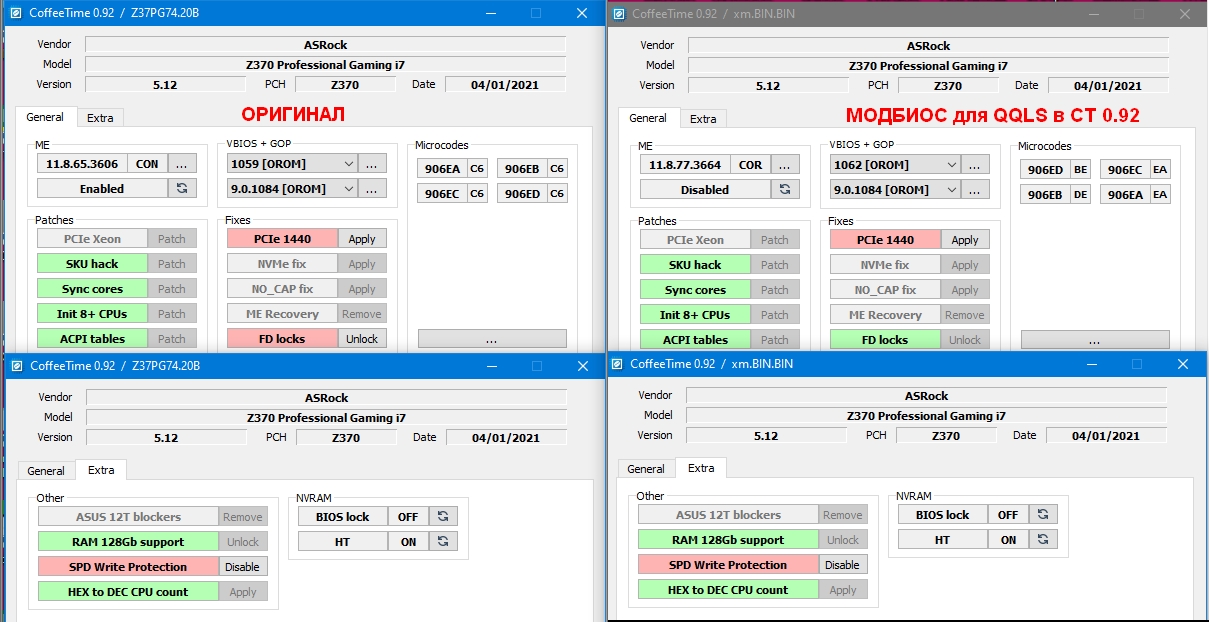The width and height of the screenshot is (1209, 622).
Task: Expand the 1059 [OROM] VBIOS dropdown
Action: click(348, 163)
